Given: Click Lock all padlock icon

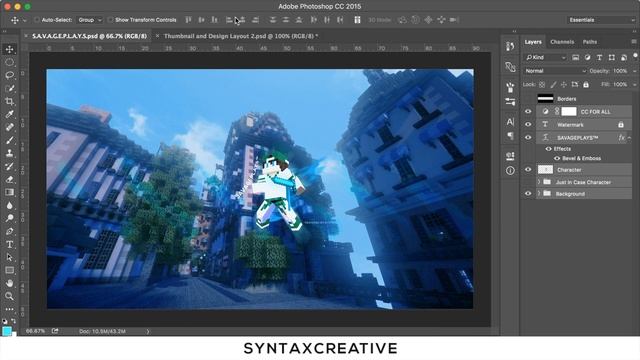Looking at the screenshot, I should click(586, 84).
